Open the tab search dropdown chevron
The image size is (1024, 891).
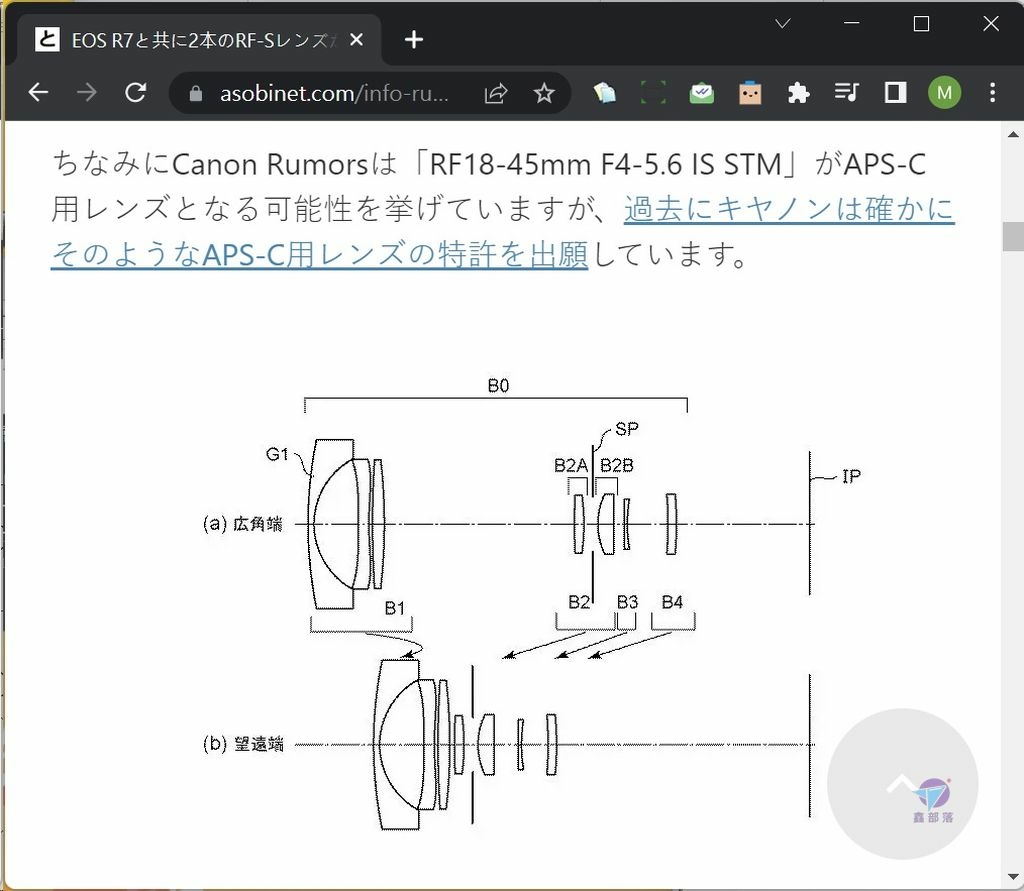[782, 24]
